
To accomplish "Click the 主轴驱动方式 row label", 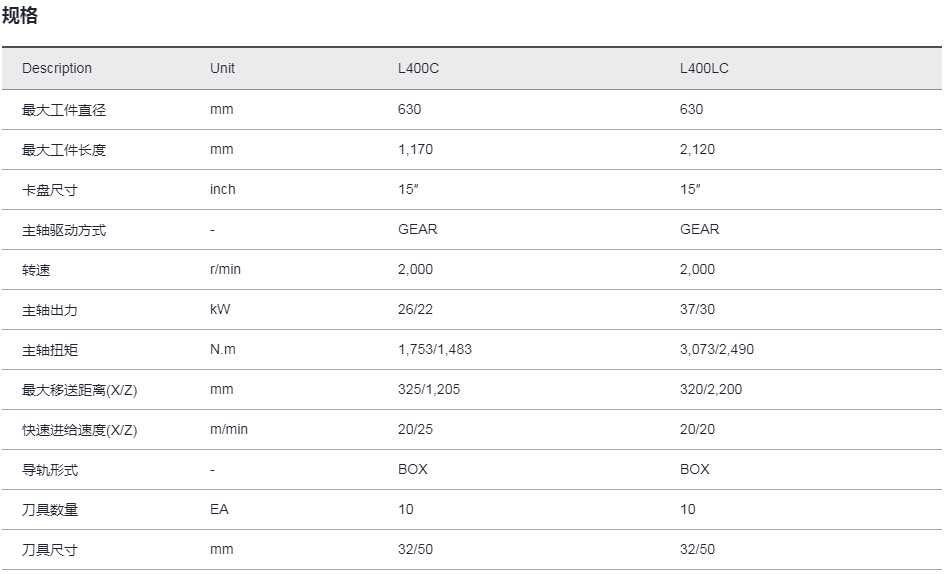I will tap(64, 229).
